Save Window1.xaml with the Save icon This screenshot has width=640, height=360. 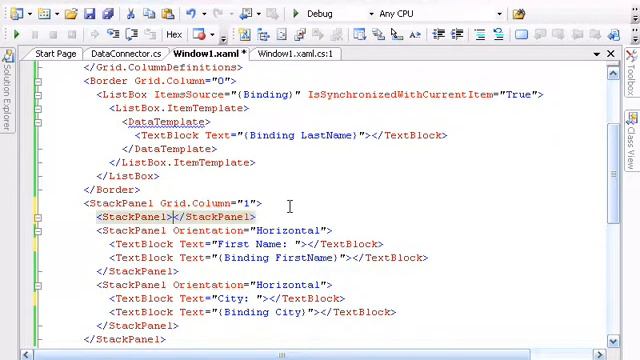pyautogui.click(x=89, y=14)
